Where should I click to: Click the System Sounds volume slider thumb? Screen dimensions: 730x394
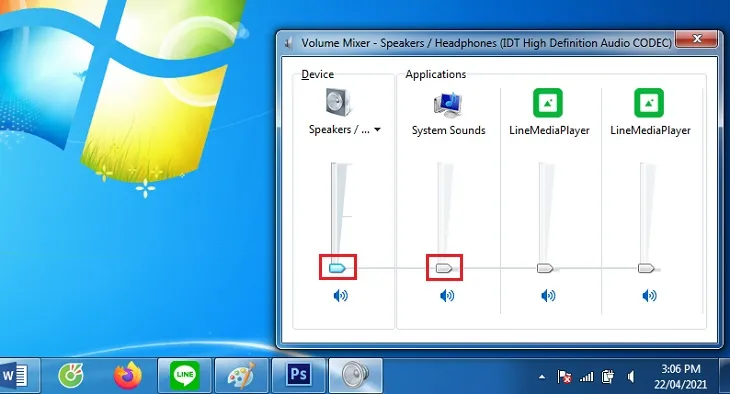point(444,268)
